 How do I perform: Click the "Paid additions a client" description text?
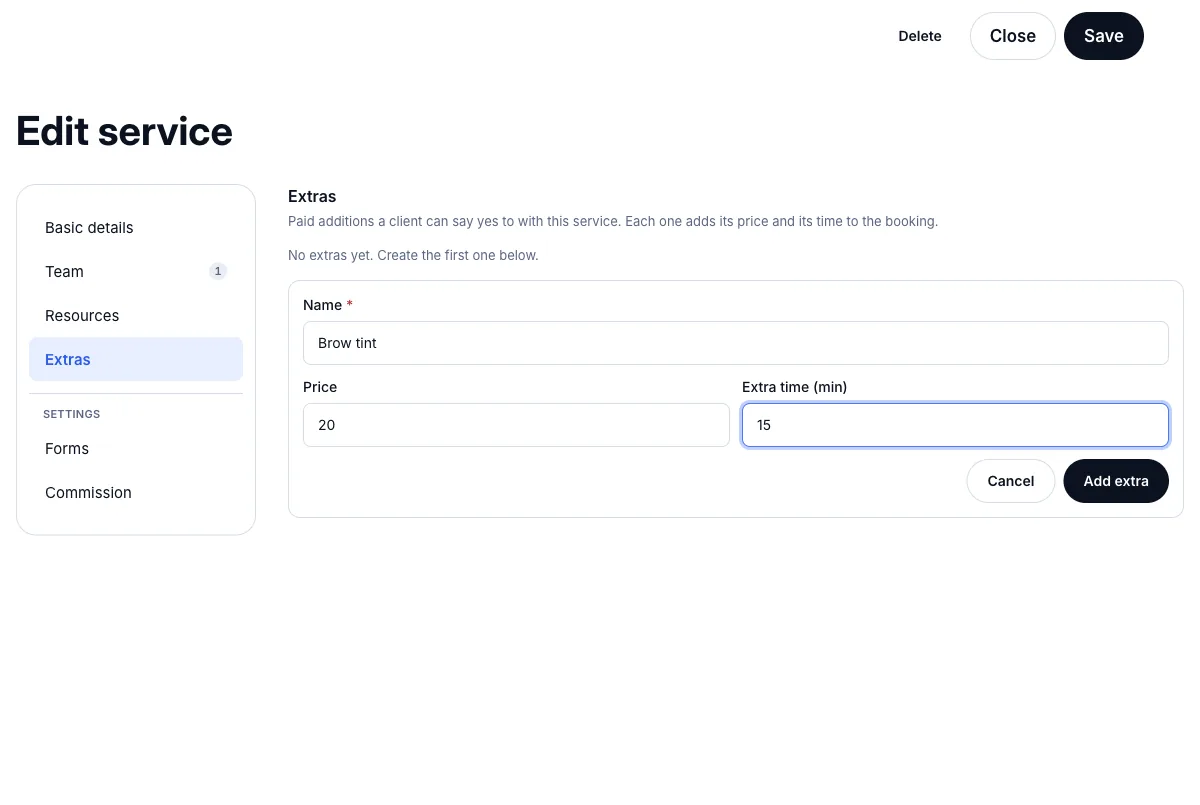pyautogui.click(x=613, y=222)
